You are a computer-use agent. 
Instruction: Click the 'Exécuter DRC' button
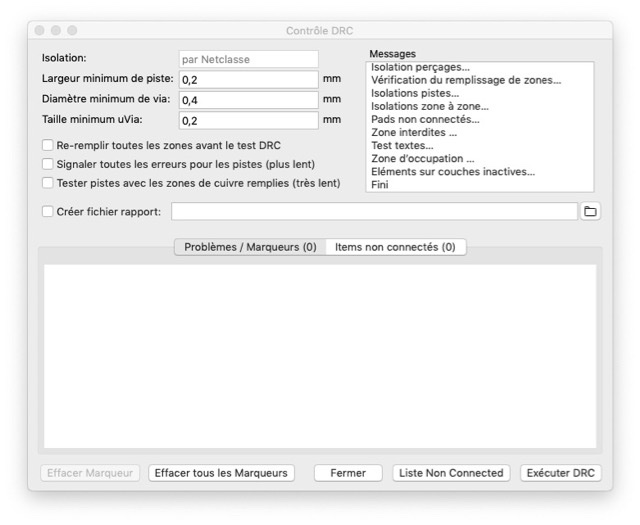pyautogui.click(x=560, y=473)
